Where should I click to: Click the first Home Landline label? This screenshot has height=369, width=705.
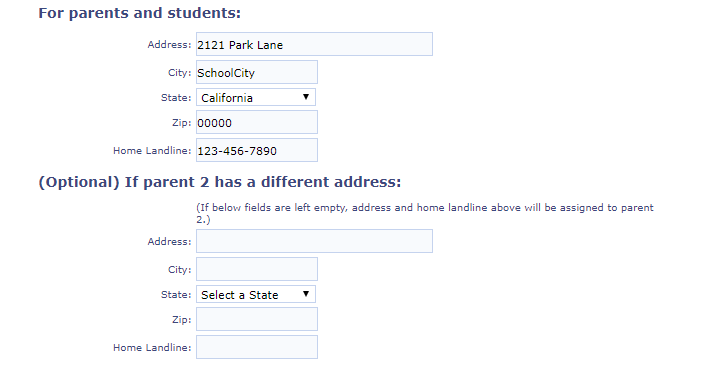point(152,151)
